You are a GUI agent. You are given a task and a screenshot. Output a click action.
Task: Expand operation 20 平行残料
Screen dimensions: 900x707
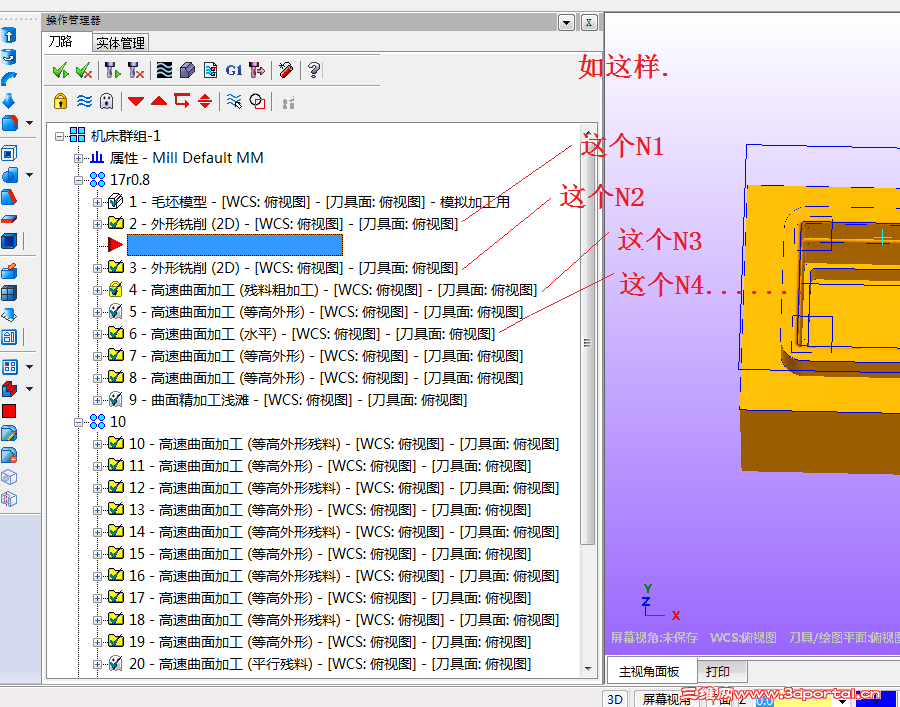(x=98, y=665)
